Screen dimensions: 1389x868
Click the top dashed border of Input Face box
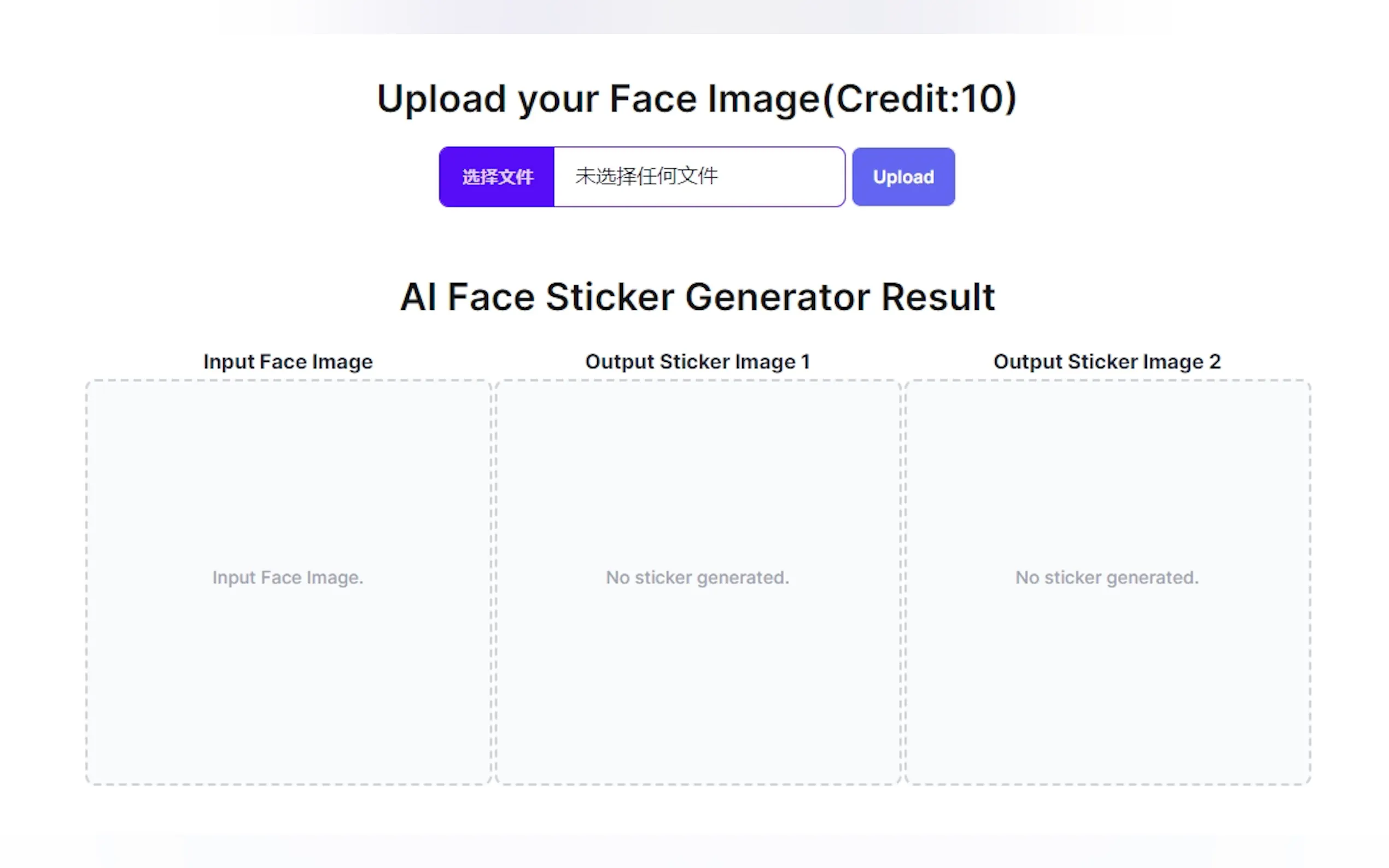(x=288, y=380)
